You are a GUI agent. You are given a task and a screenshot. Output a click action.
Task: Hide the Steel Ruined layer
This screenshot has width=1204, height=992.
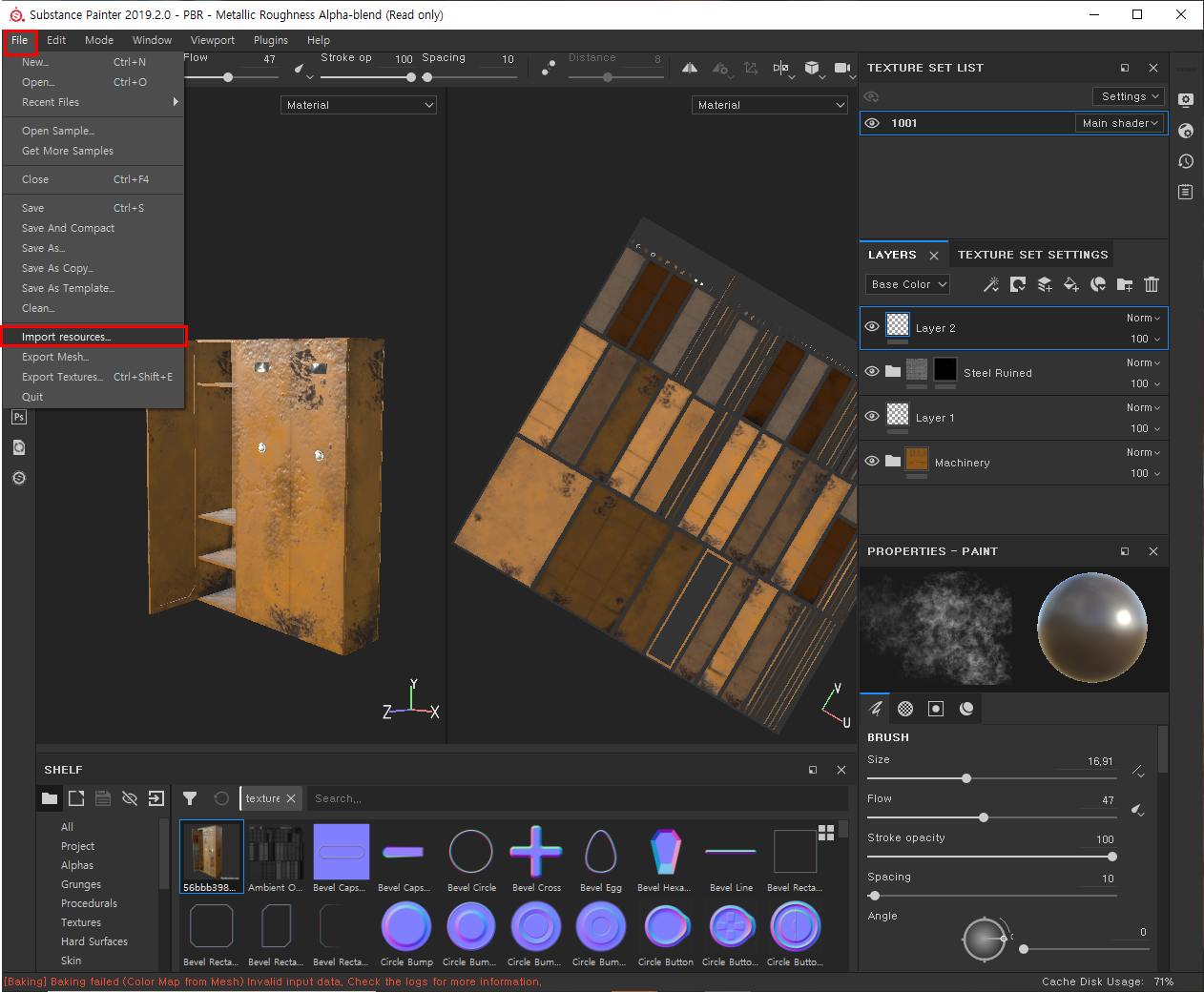(x=872, y=371)
